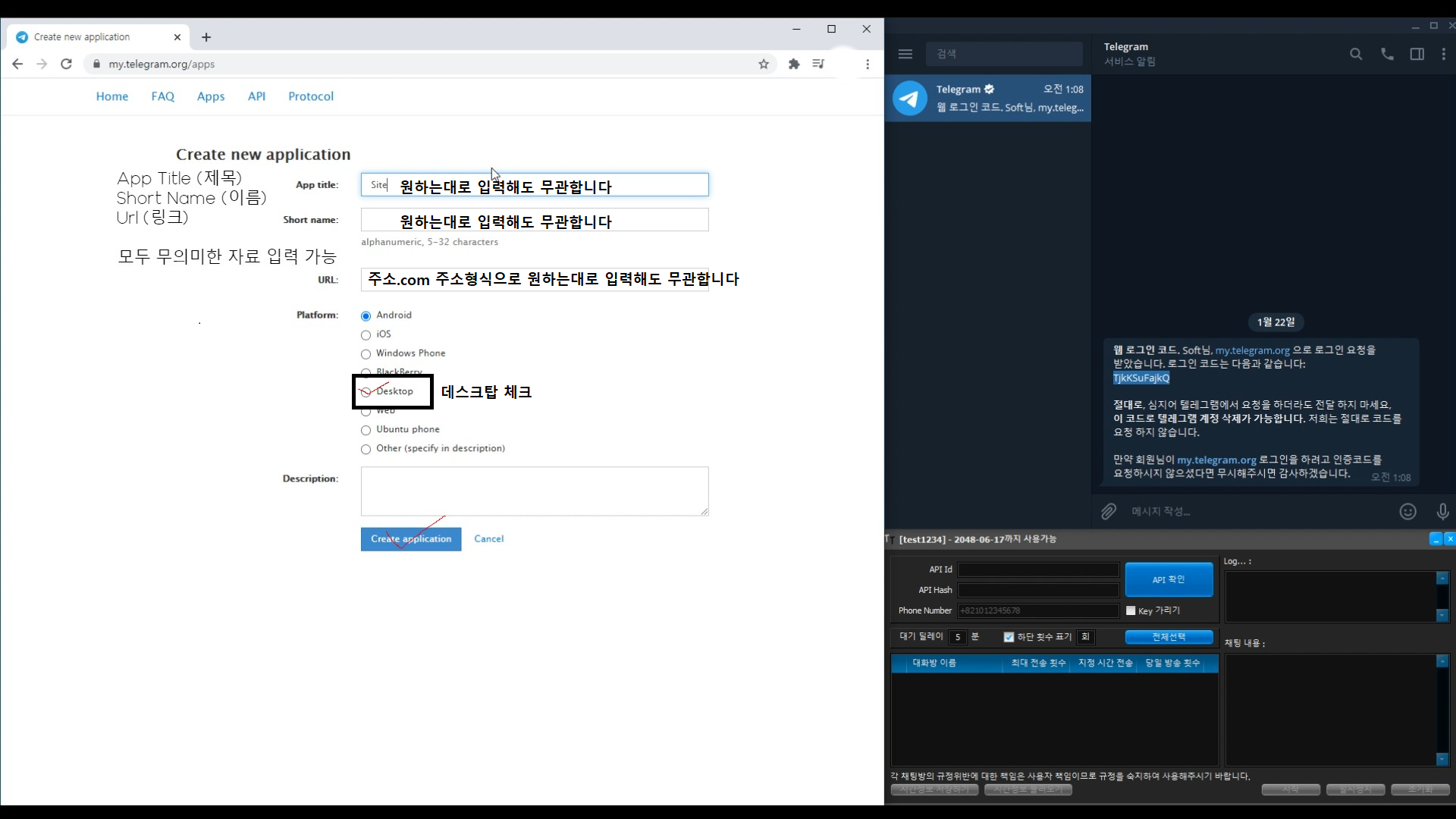Click the 1월 22일 date badge

[1276, 322]
